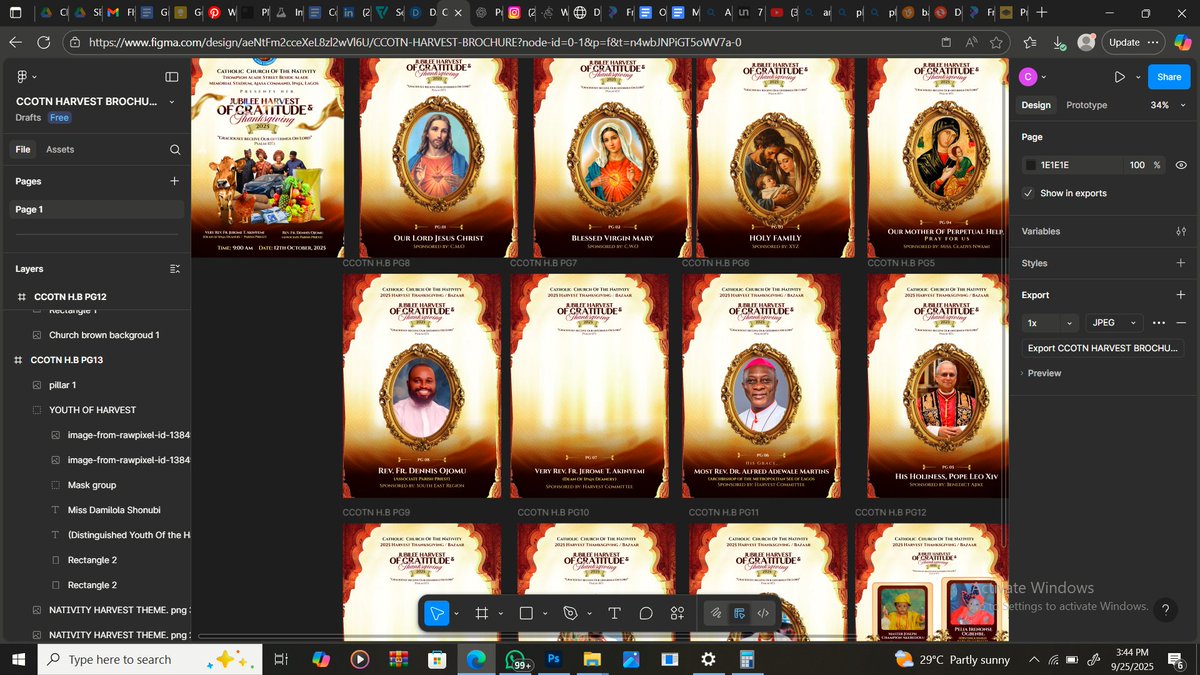This screenshot has height=675, width=1200.
Task: Open Pen tool options dropdown arrow
Action: (x=590, y=614)
